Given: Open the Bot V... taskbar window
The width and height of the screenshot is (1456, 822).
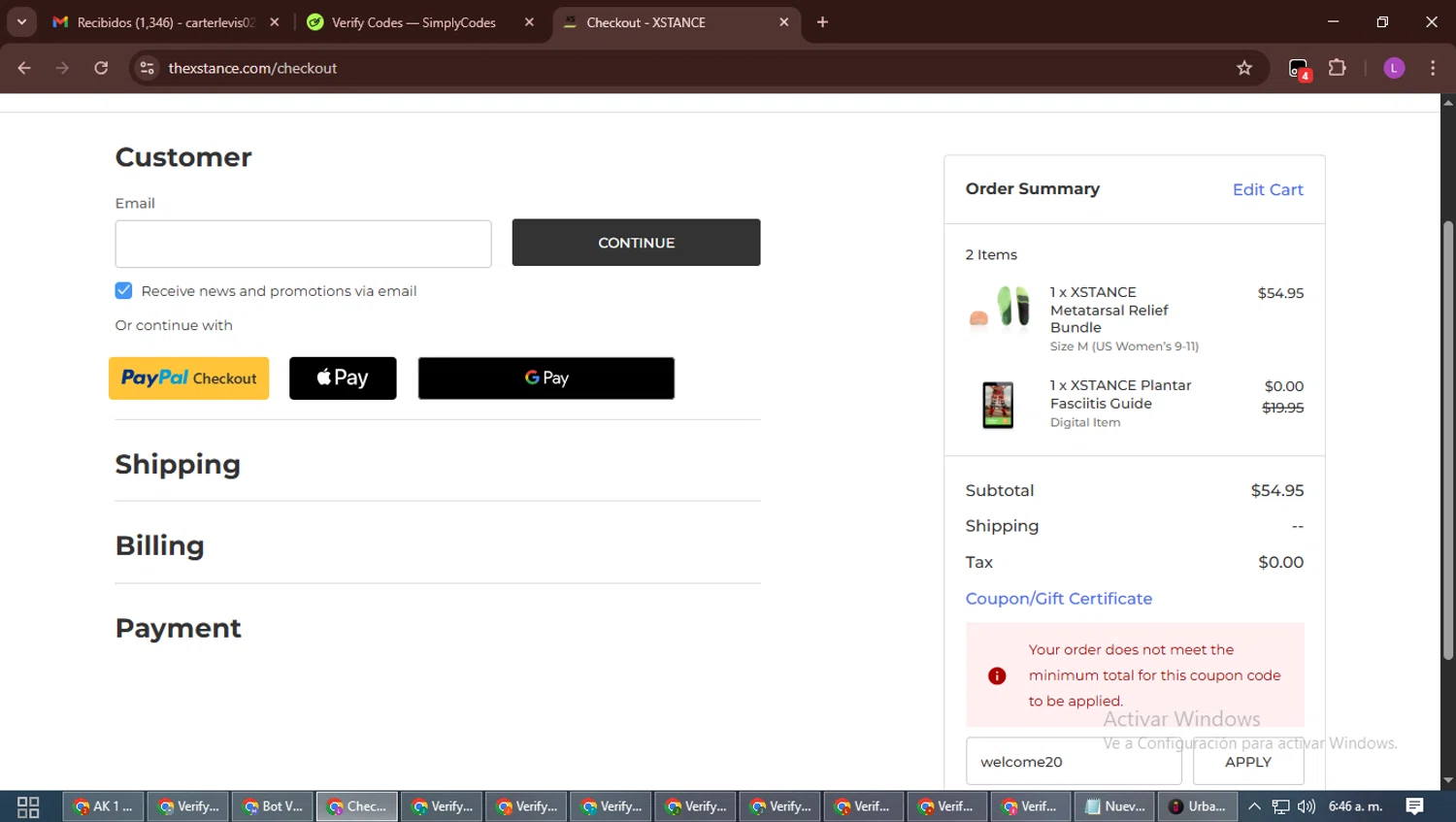Looking at the screenshot, I should coord(273,806).
